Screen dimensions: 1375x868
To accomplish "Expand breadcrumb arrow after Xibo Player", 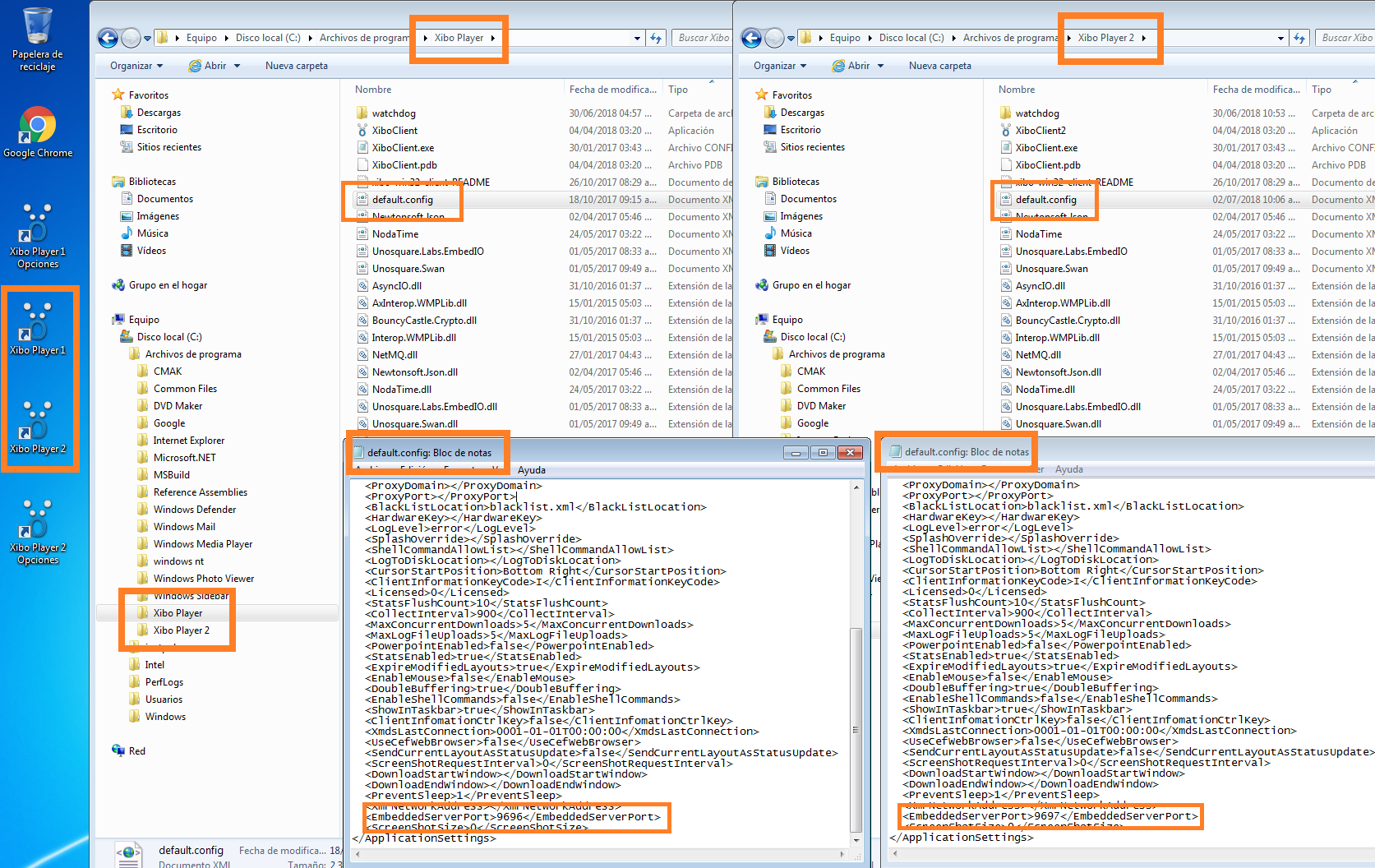I will pyautogui.click(x=492, y=38).
